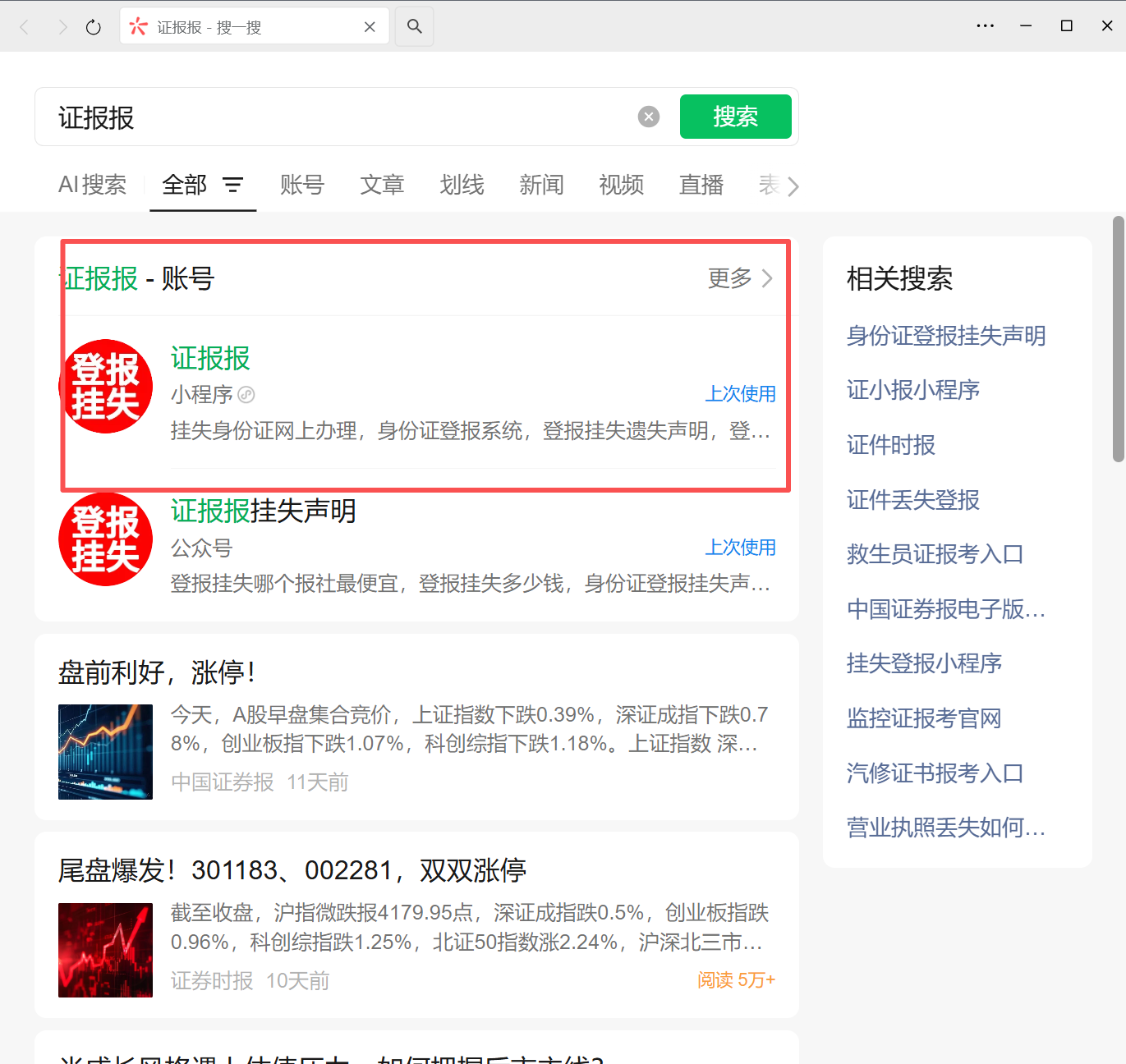The image size is (1126, 1064).
Task: Open 证报报 mini program avatar
Action: [106, 386]
